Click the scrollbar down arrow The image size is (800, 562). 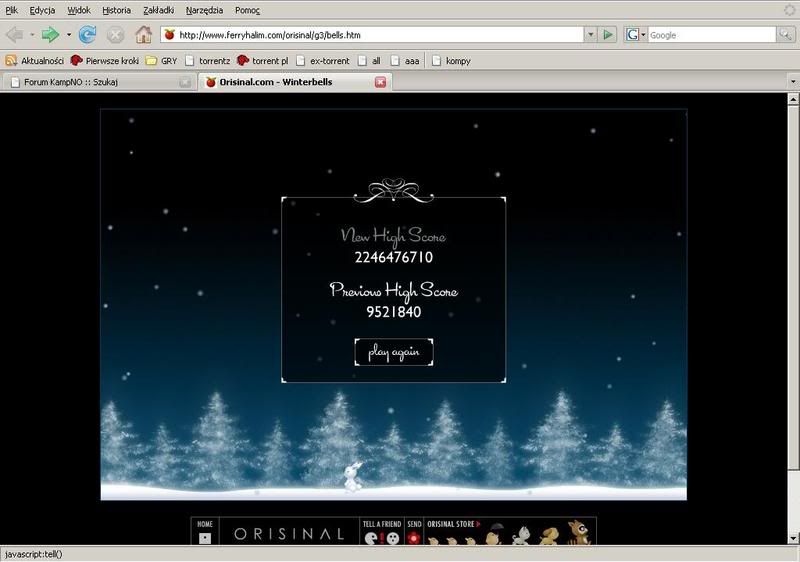[x=793, y=539]
